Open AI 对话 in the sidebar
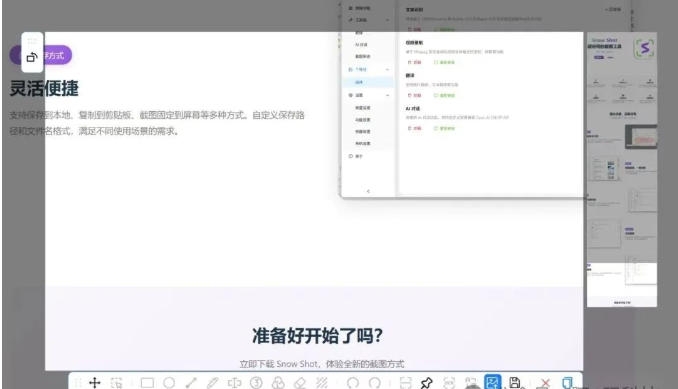 tap(361, 45)
